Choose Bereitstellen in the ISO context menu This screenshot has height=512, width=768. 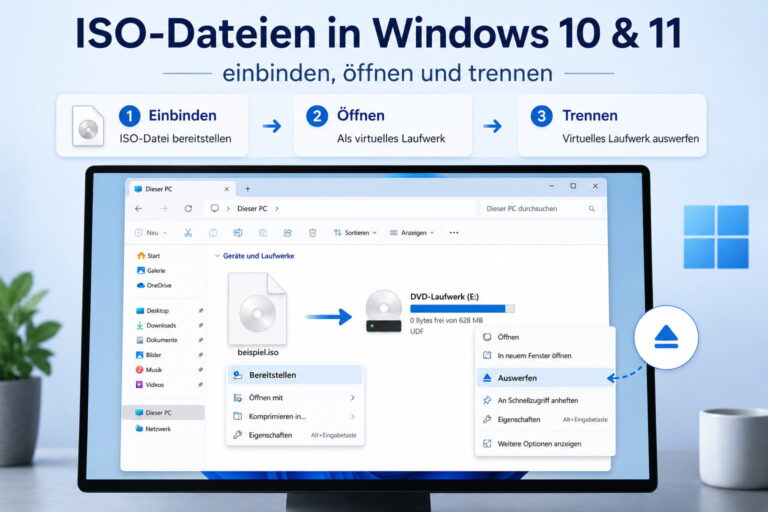pos(295,375)
